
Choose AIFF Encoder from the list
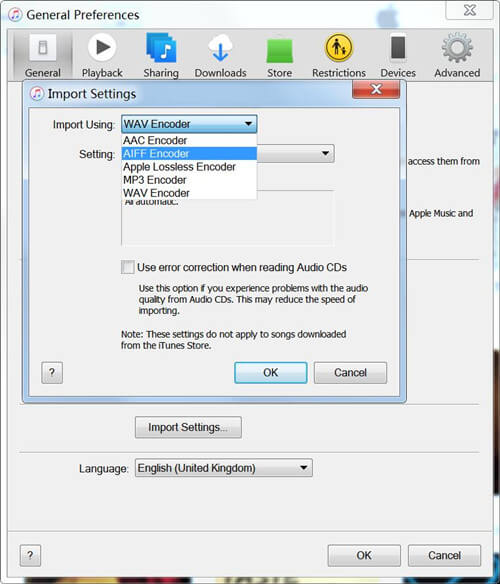pyautogui.click(x=189, y=153)
